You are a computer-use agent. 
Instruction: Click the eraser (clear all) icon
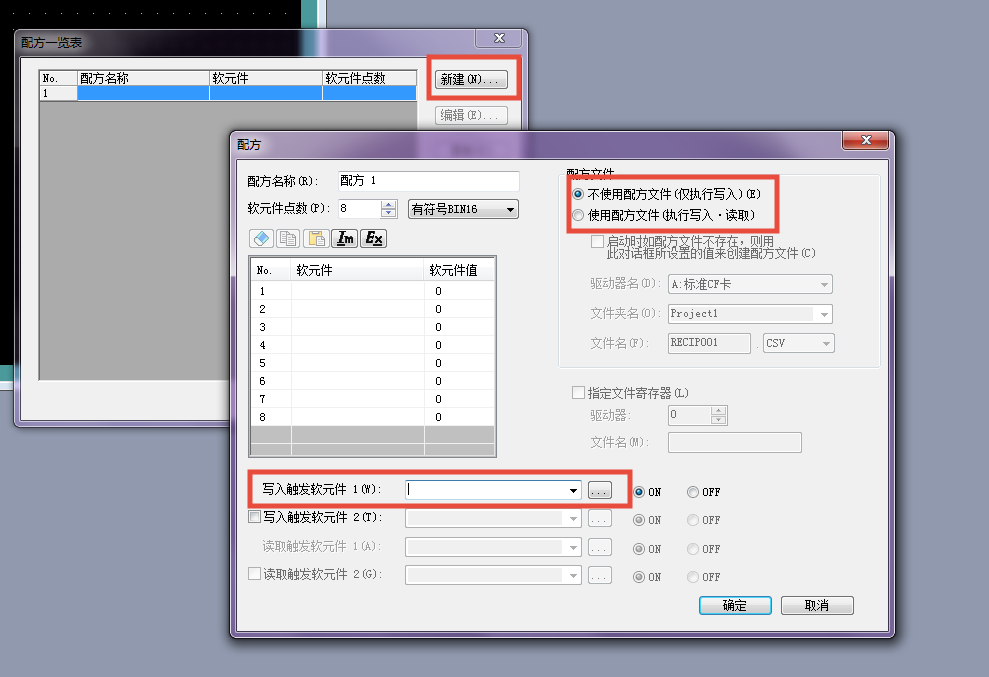(261, 238)
